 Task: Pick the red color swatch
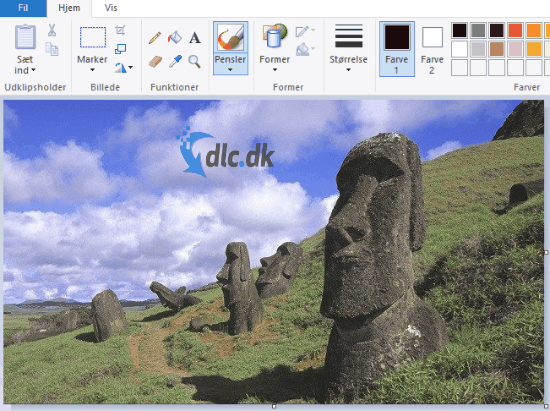[515, 31]
